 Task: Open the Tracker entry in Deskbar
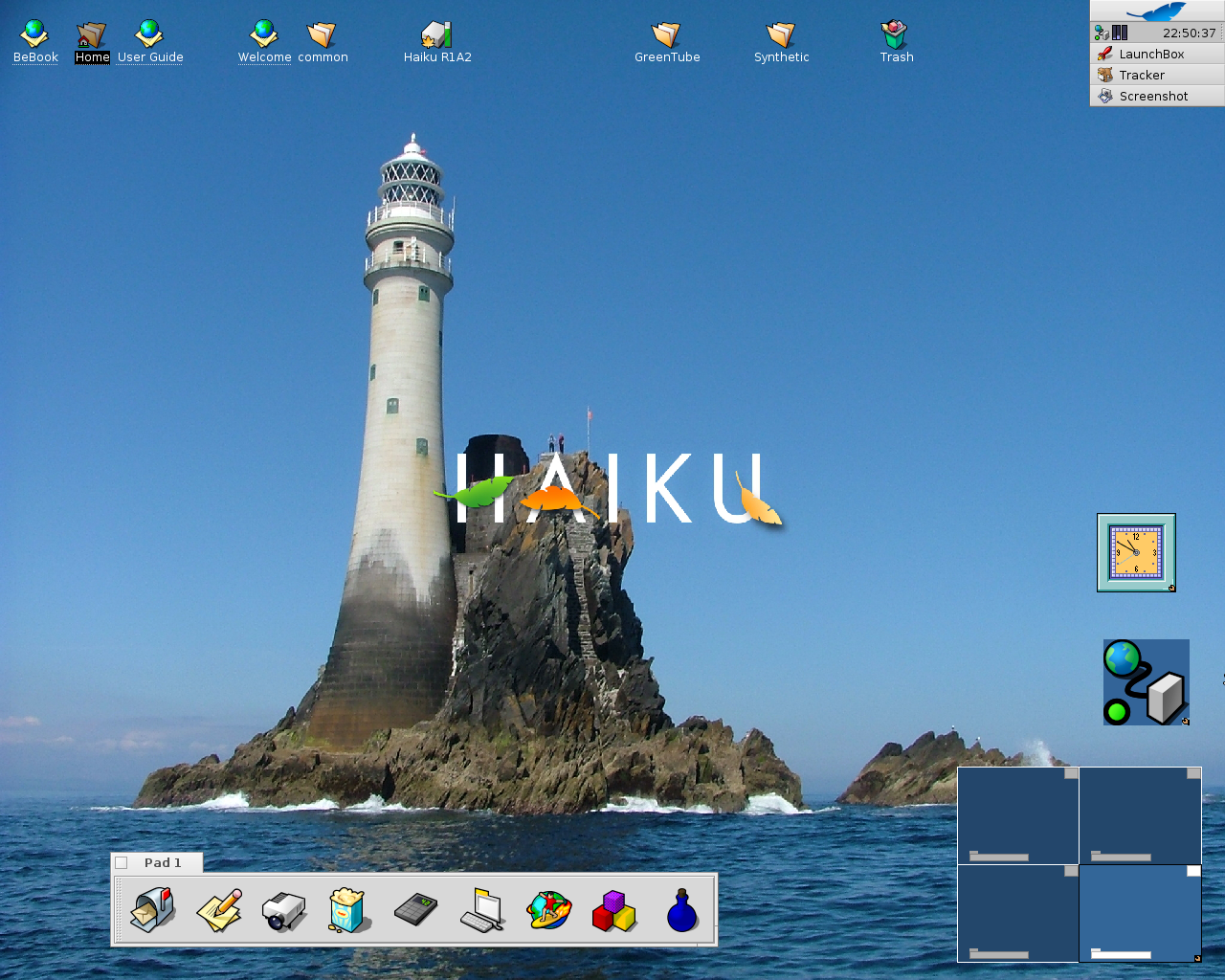1157,75
